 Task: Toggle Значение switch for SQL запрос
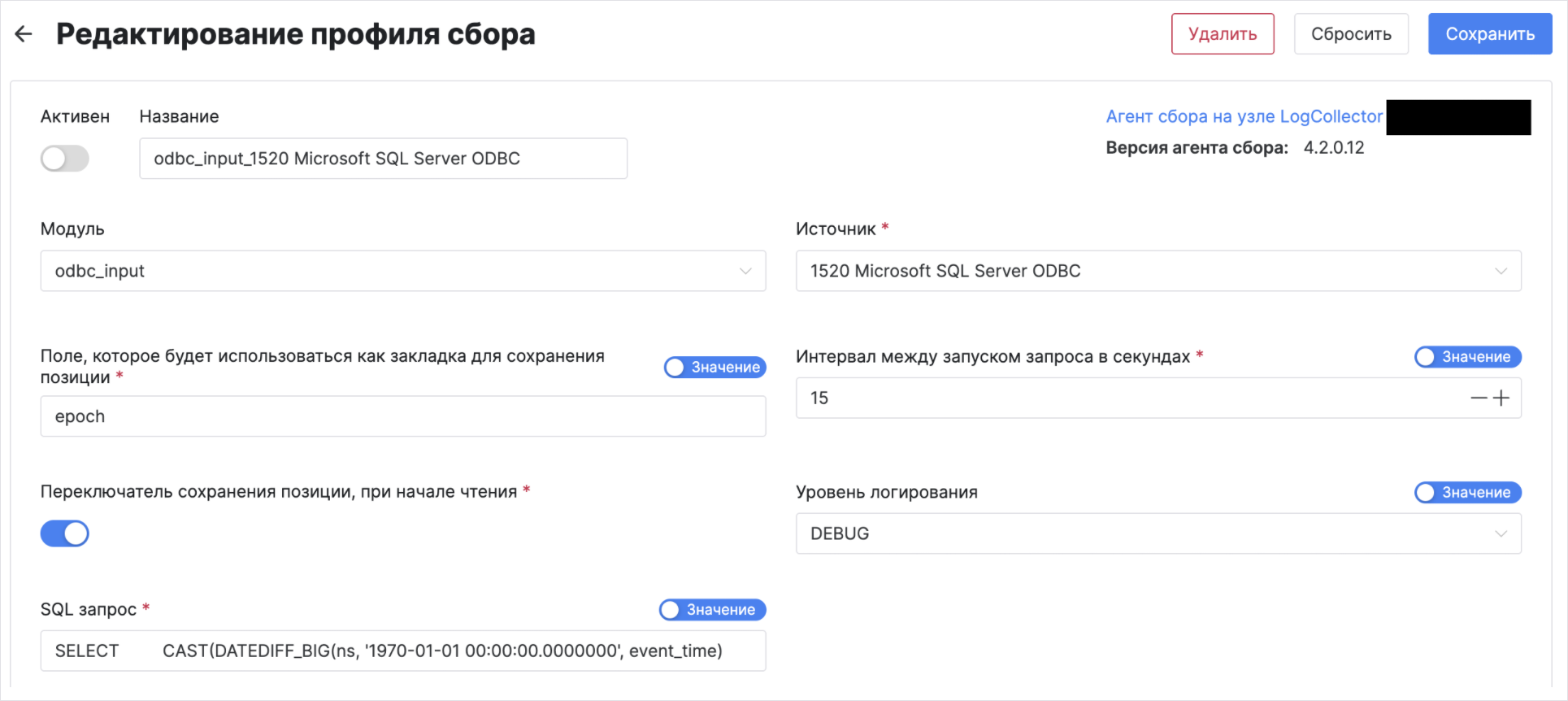point(711,610)
